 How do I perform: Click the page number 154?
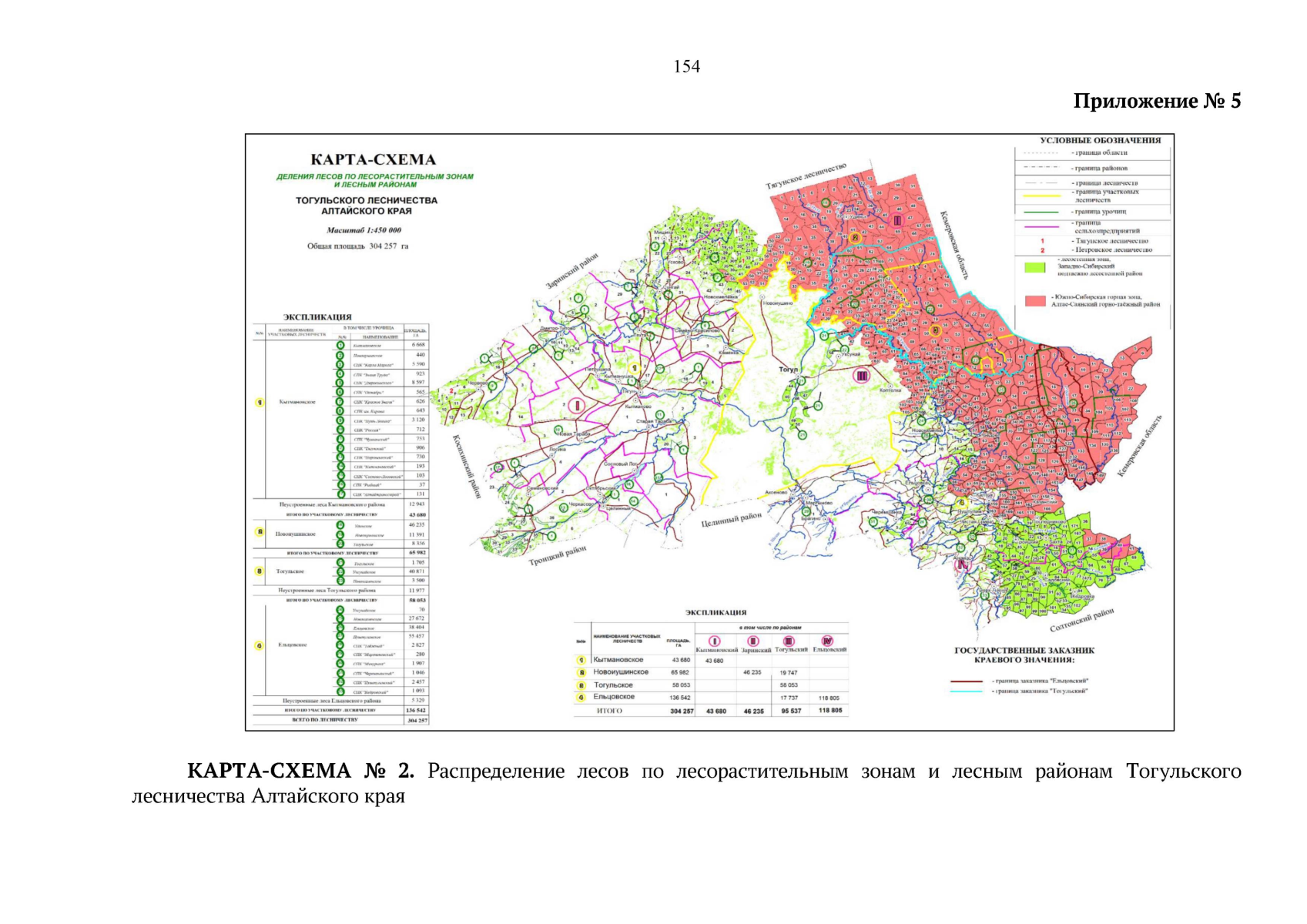686,67
